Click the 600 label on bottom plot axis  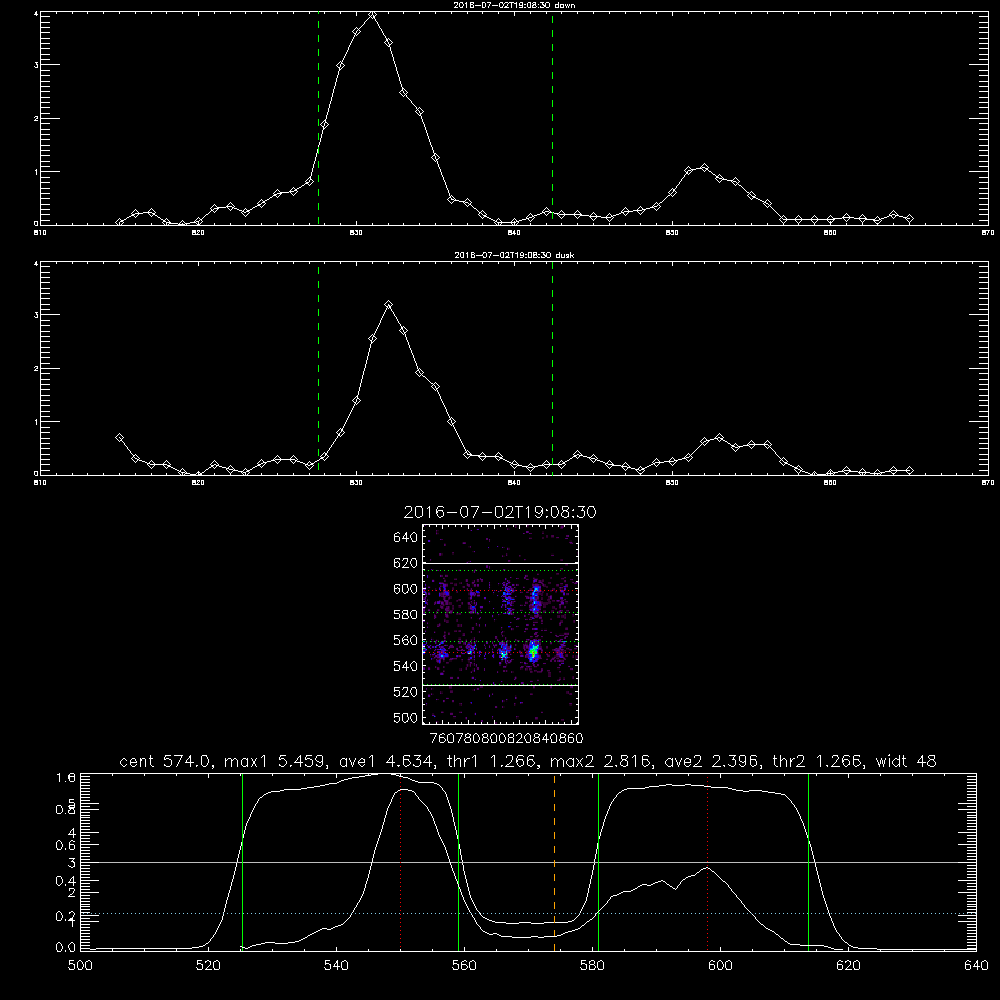click(720, 966)
